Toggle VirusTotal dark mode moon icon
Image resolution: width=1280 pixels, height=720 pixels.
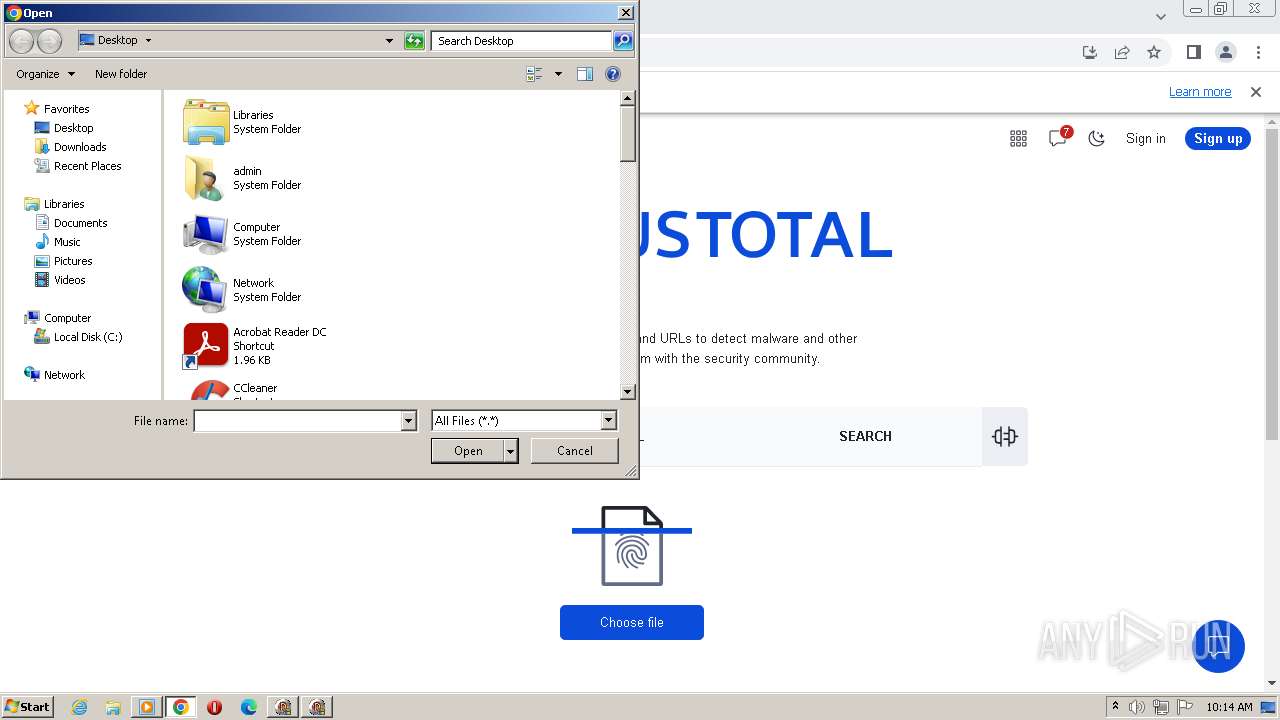click(1097, 139)
